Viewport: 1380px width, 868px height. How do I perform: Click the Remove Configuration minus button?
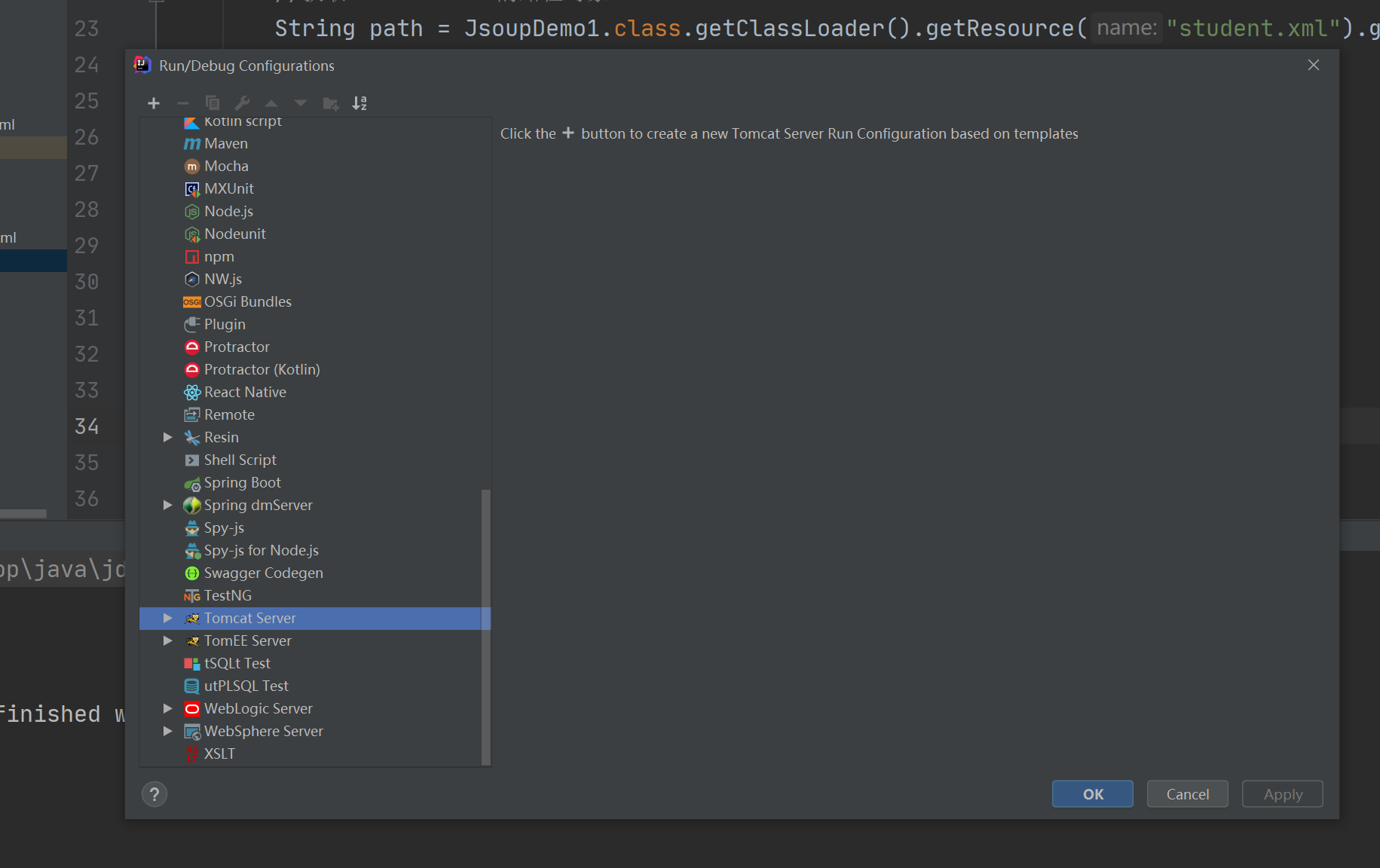pyautogui.click(x=183, y=103)
